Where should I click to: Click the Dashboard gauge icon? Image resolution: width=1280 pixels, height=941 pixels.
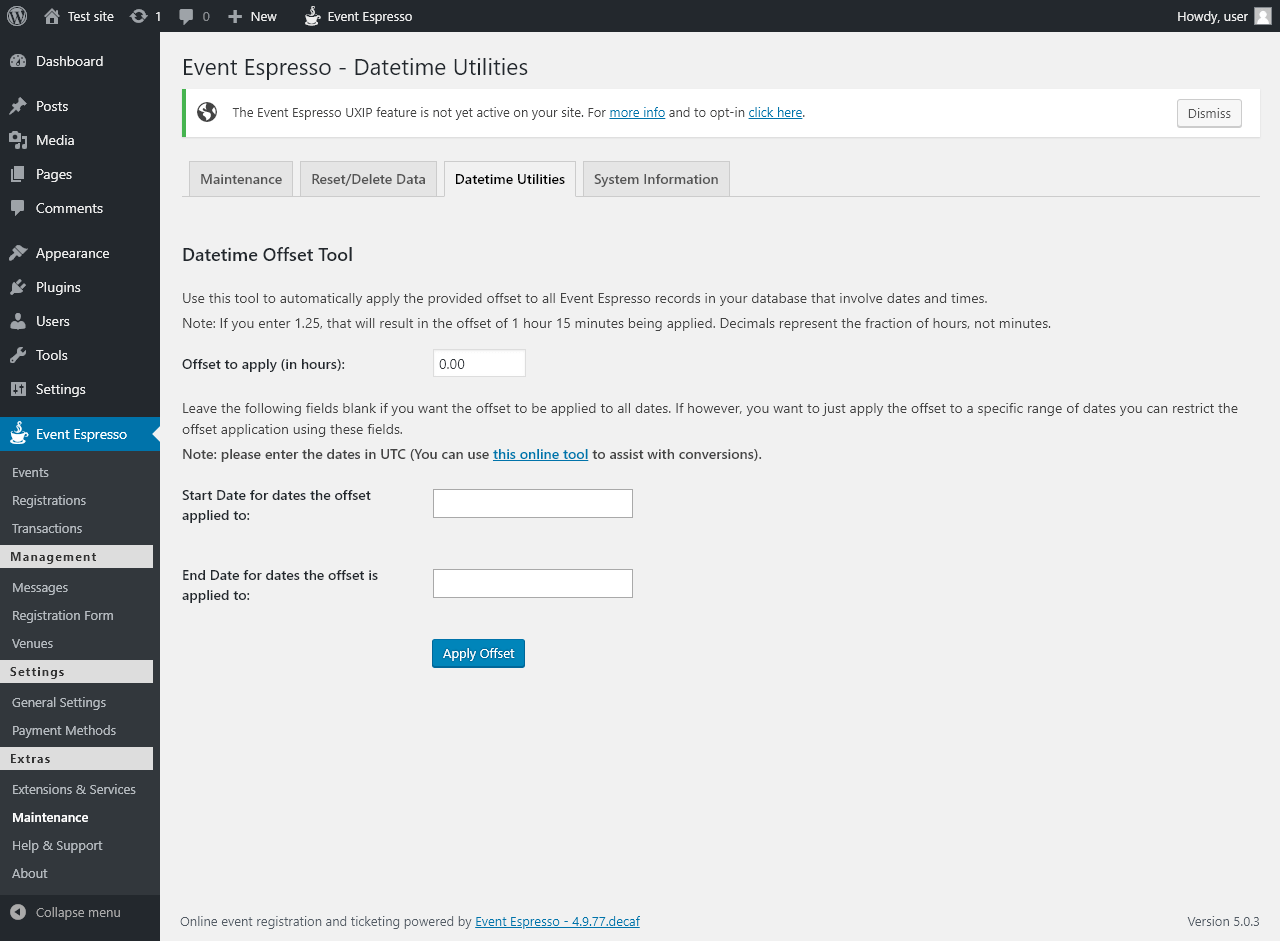coord(18,61)
